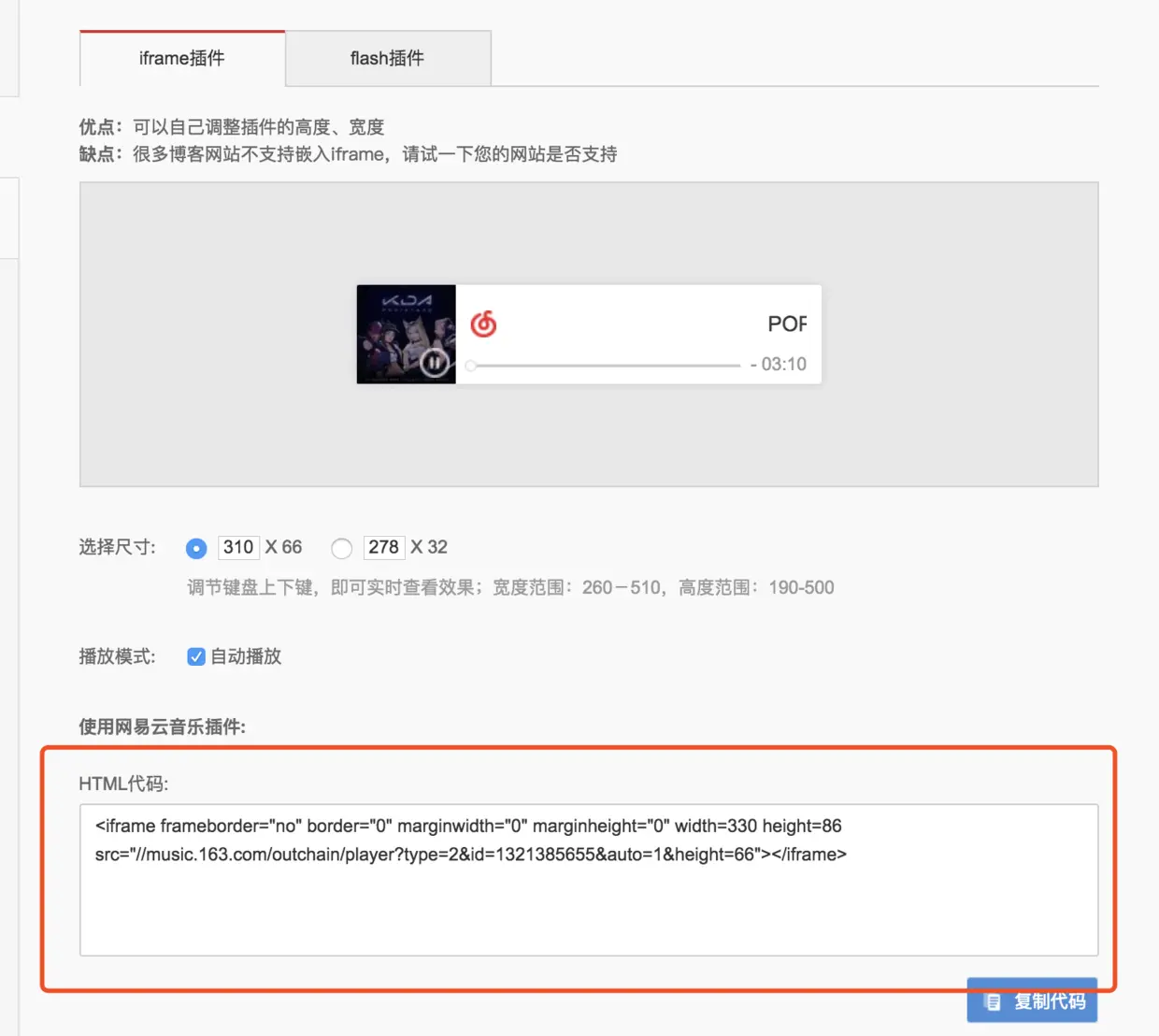Click the 310 width input field

[238, 547]
